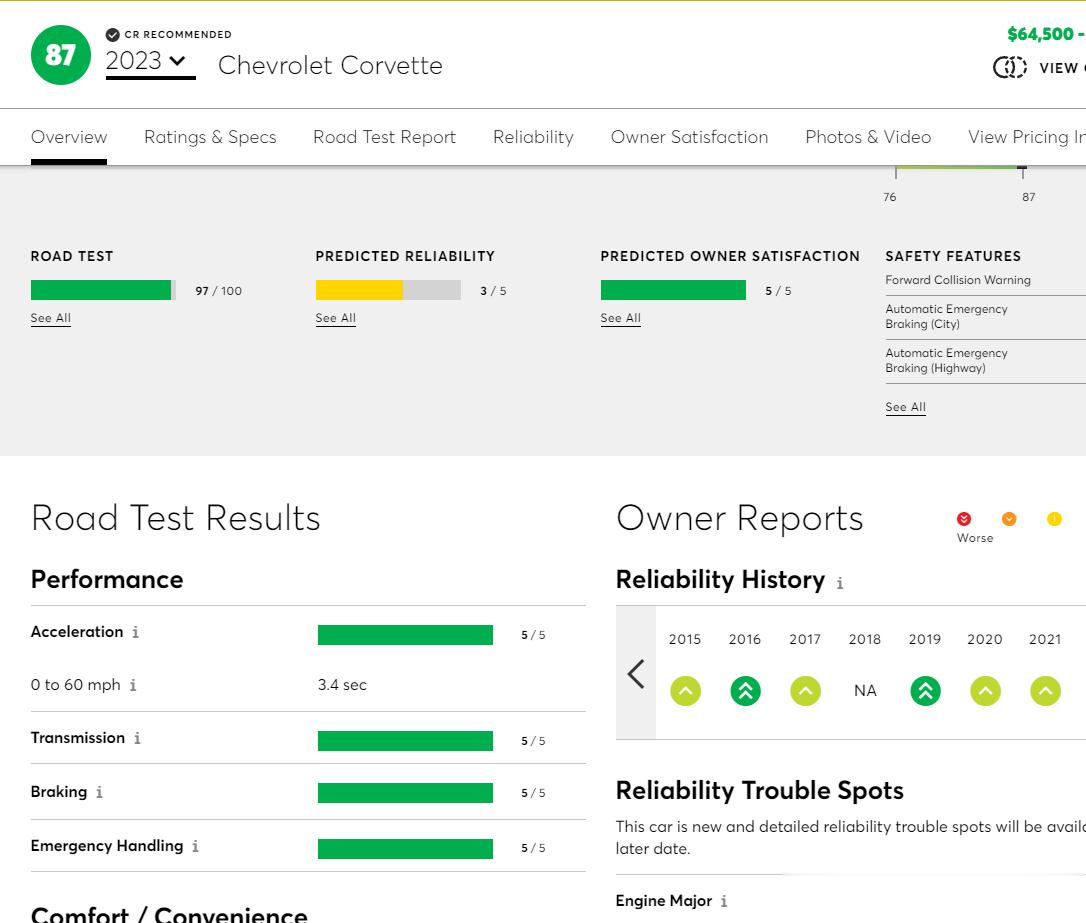Click See All under Predicted Reliability
The width and height of the screenshot is (1086, 923).
point(335,318)
